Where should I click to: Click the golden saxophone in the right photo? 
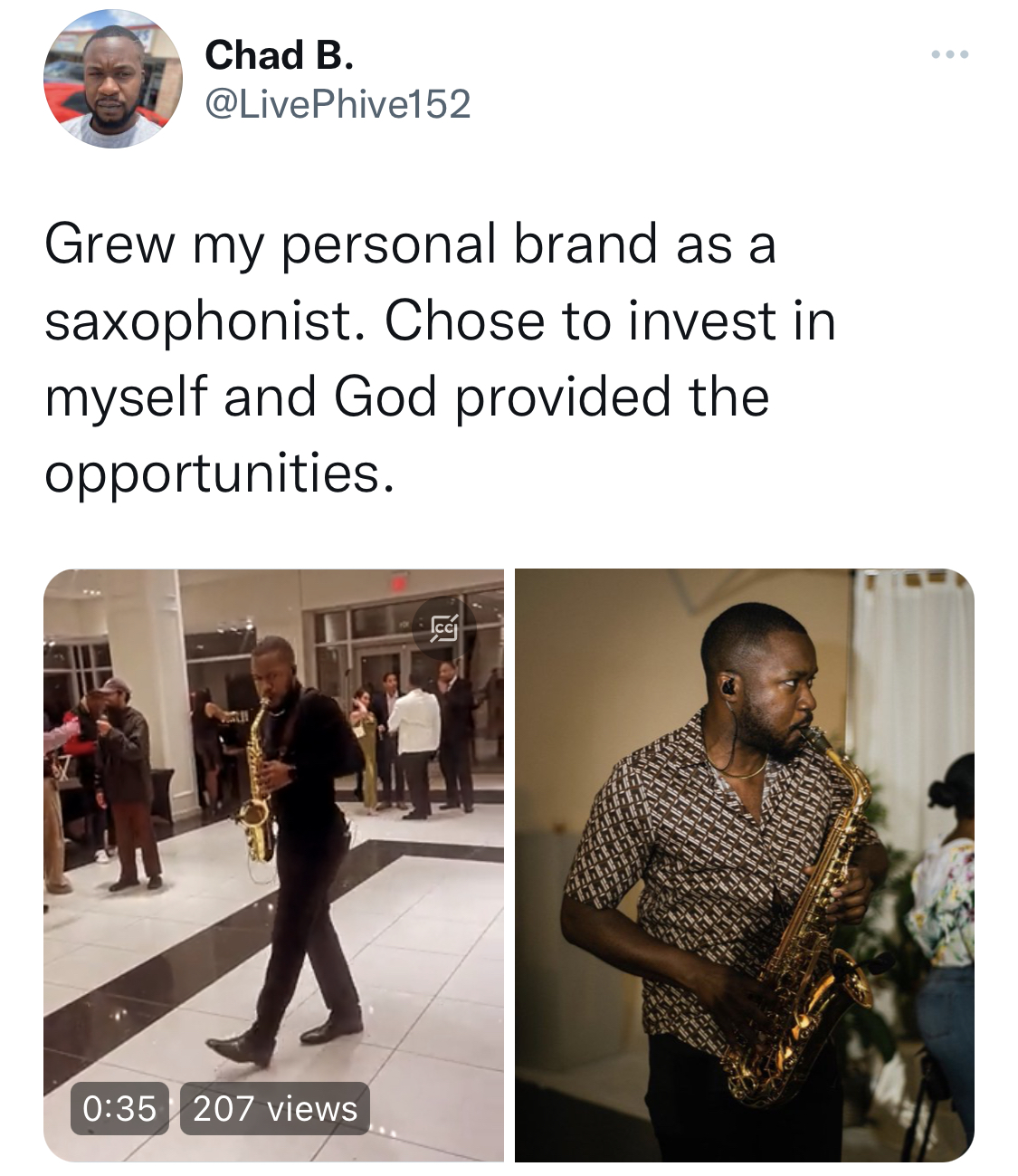[810, 923]
